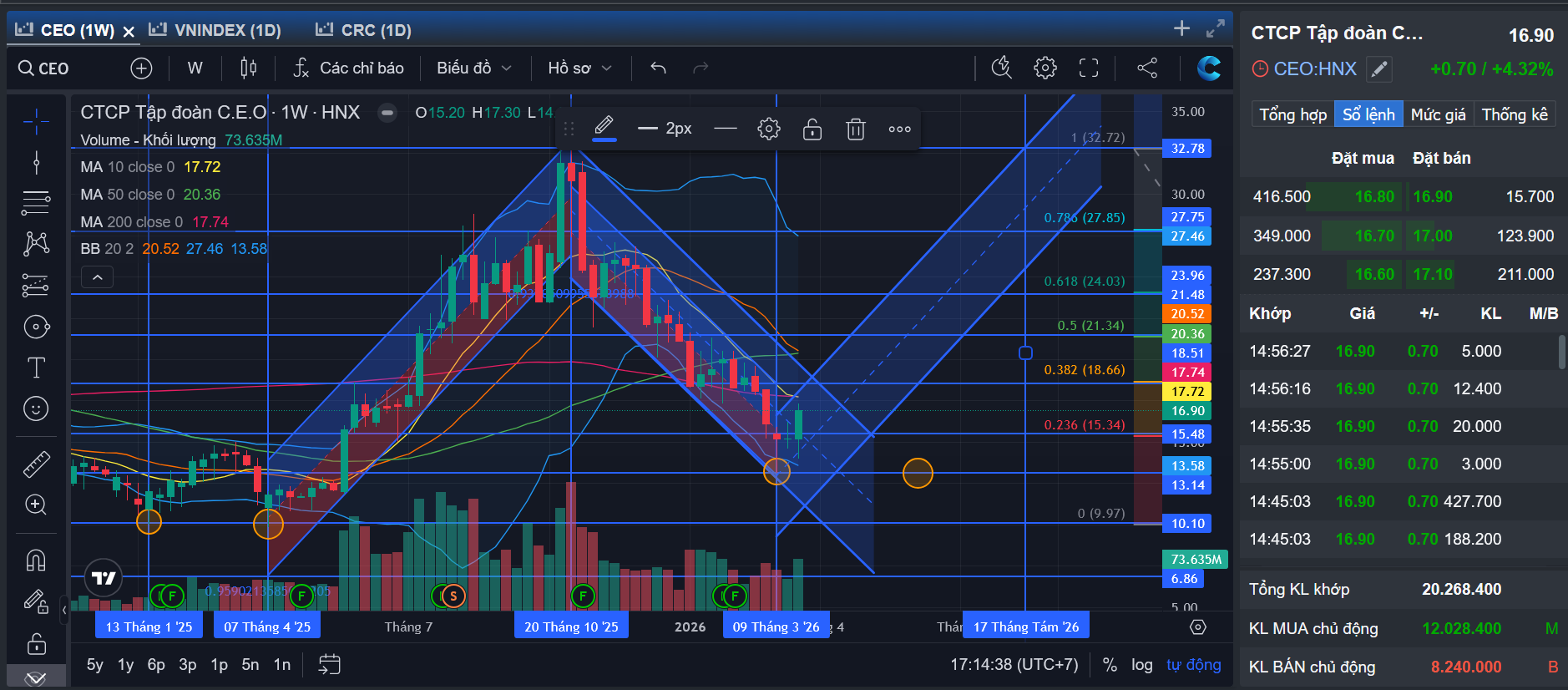Set chart range to 5y
The height and width of the screenshot is (690, 1568).
click(95, 665)
